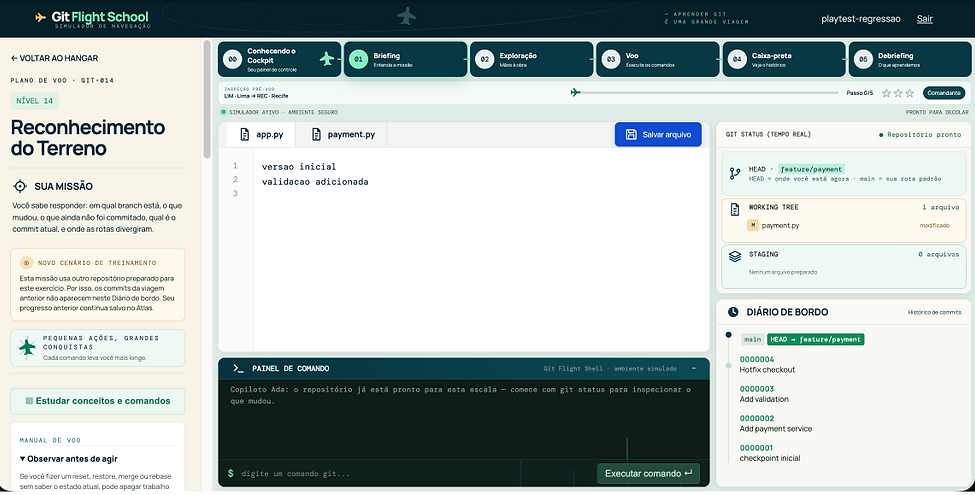Click the flight progress bar track
This screenshot has height=495, width=975.
click(x=706, y=93)
